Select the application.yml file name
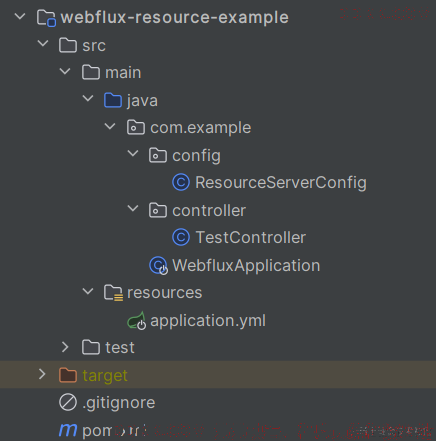The image size is (436, 441). 208,321
